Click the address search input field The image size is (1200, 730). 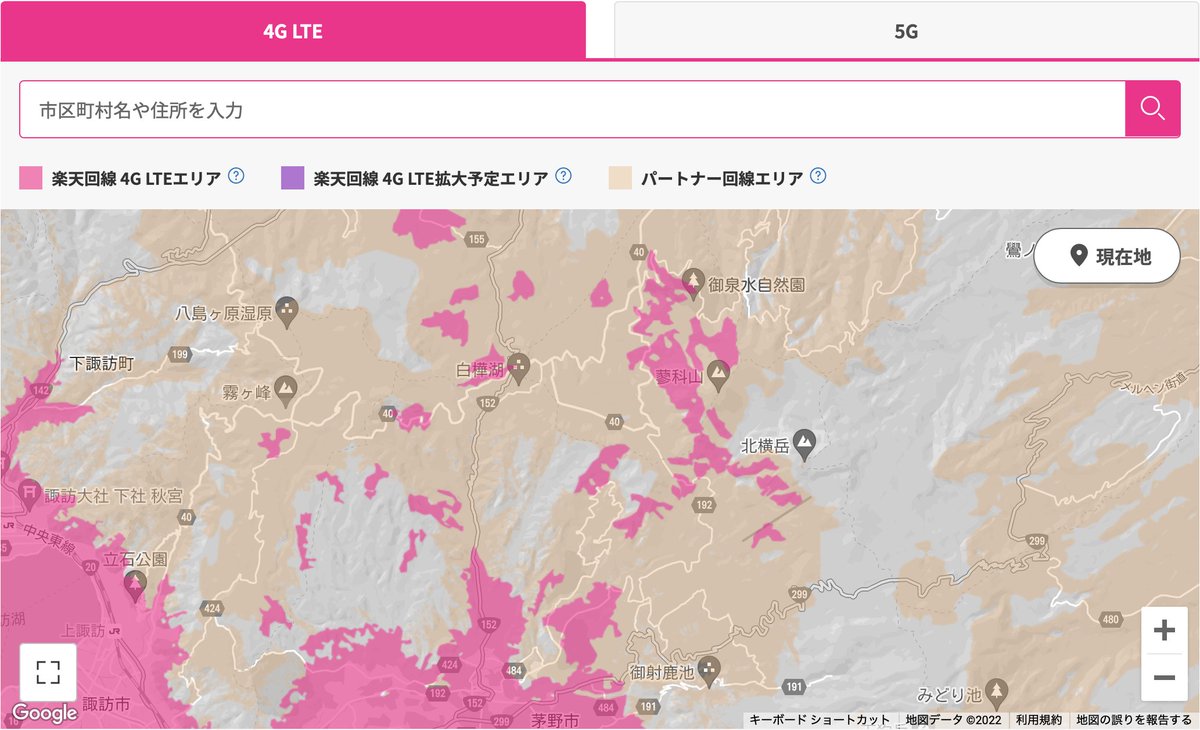coord(572,109)
